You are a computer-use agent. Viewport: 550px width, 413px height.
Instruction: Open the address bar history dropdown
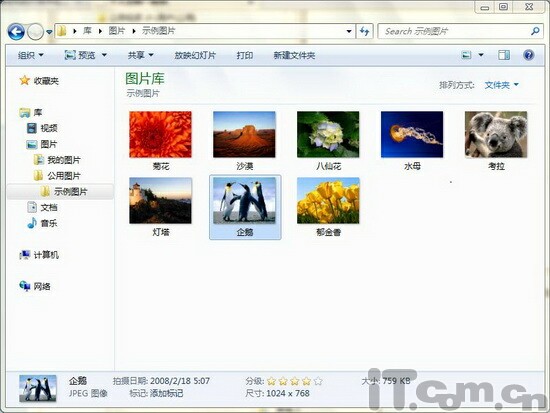tap(349, 32)
